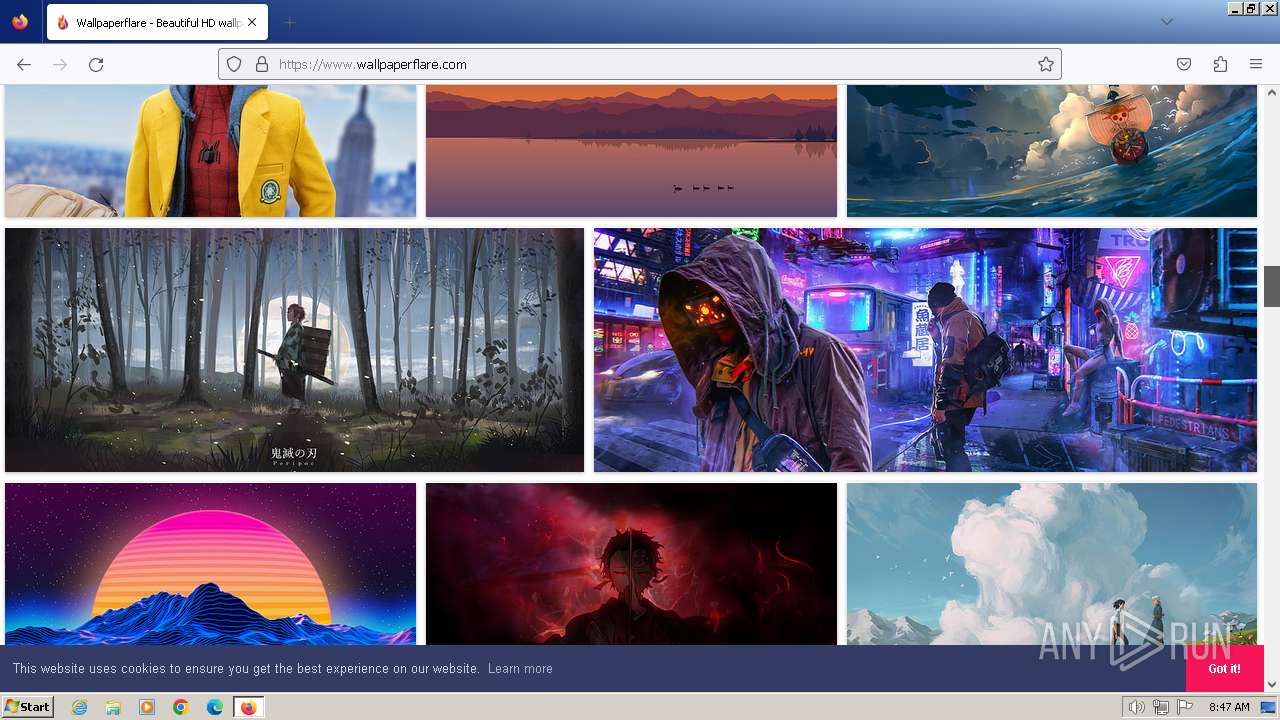Click the network tray icon

[1161, 707]
